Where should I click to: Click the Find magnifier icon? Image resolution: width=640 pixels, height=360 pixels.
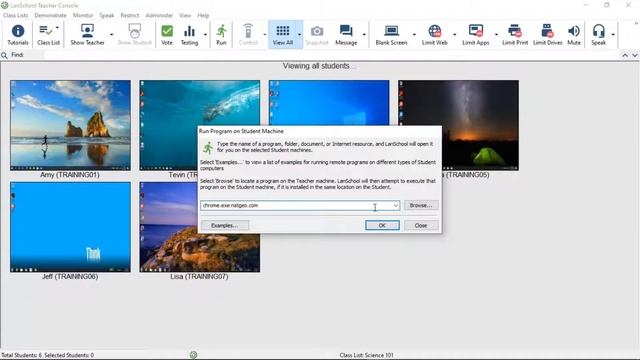click(4, 55)
